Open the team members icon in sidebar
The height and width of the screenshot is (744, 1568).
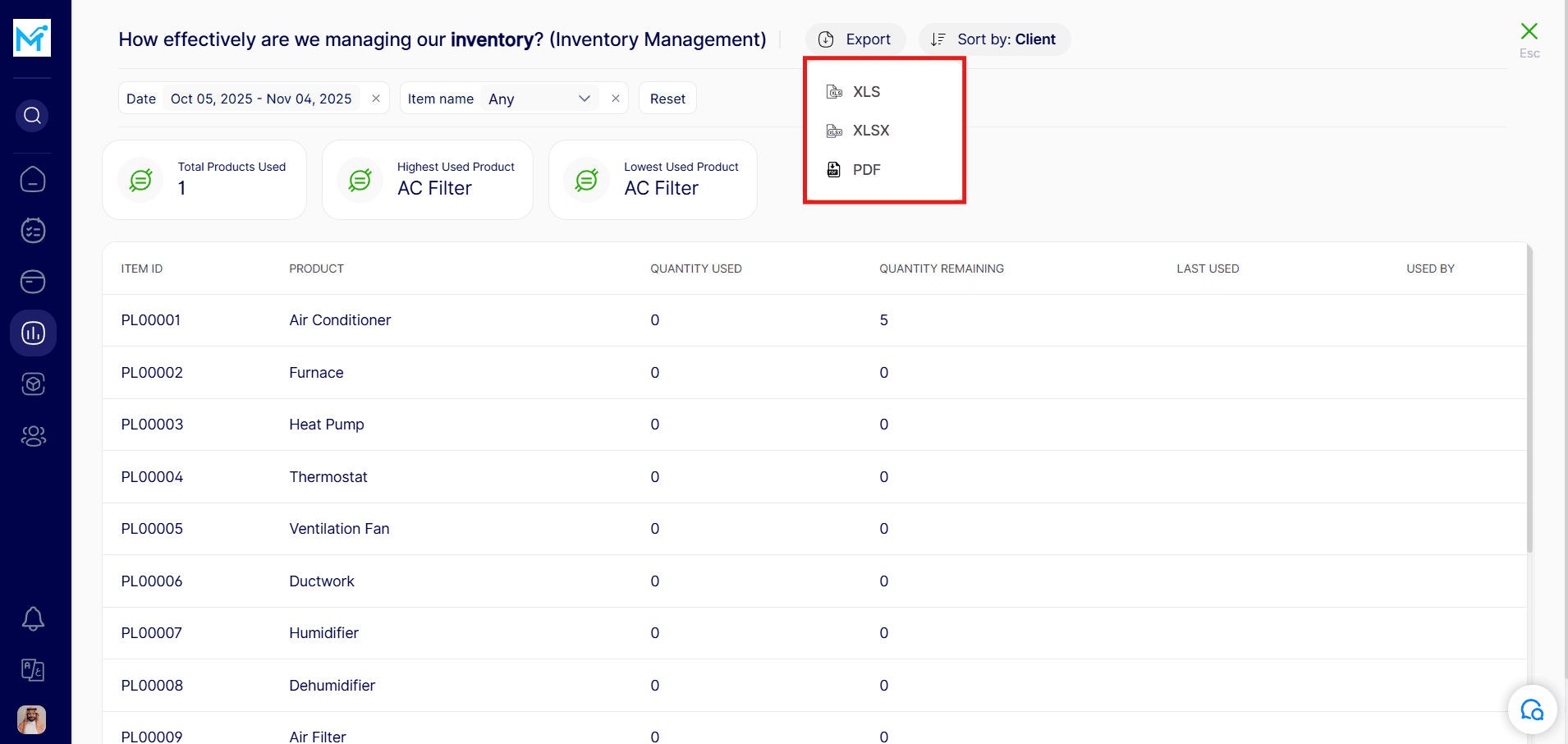33,436
